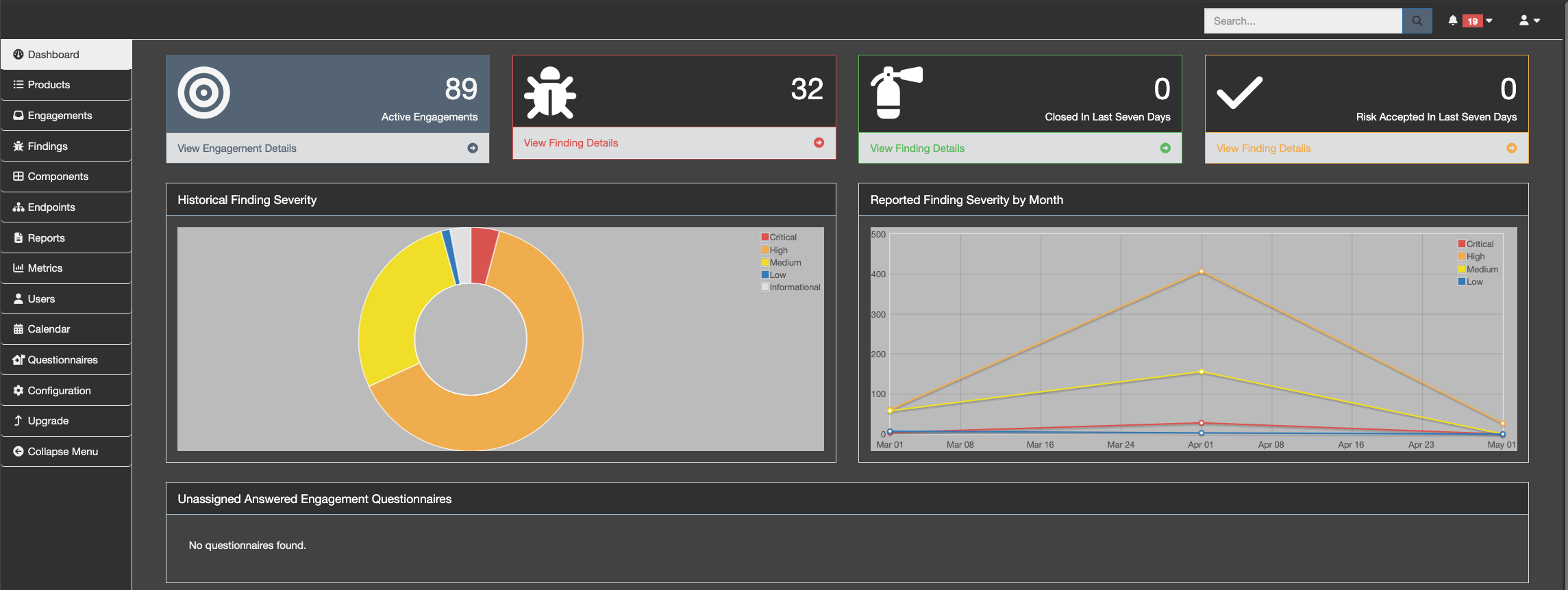This screenshot has height=590, width=1568.
Task: Click the yellow Medium donut chart segment
Action: (x=394, y=308)
